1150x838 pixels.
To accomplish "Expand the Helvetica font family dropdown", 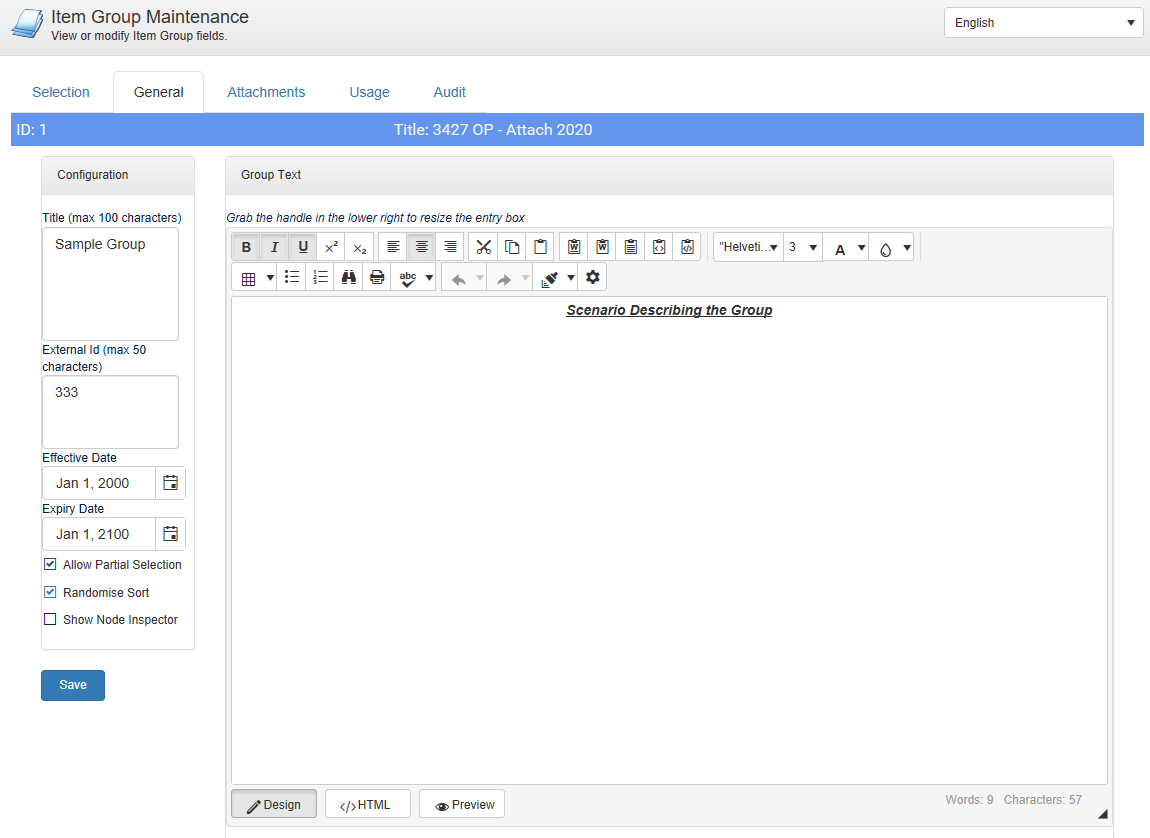I will [748, 247].
